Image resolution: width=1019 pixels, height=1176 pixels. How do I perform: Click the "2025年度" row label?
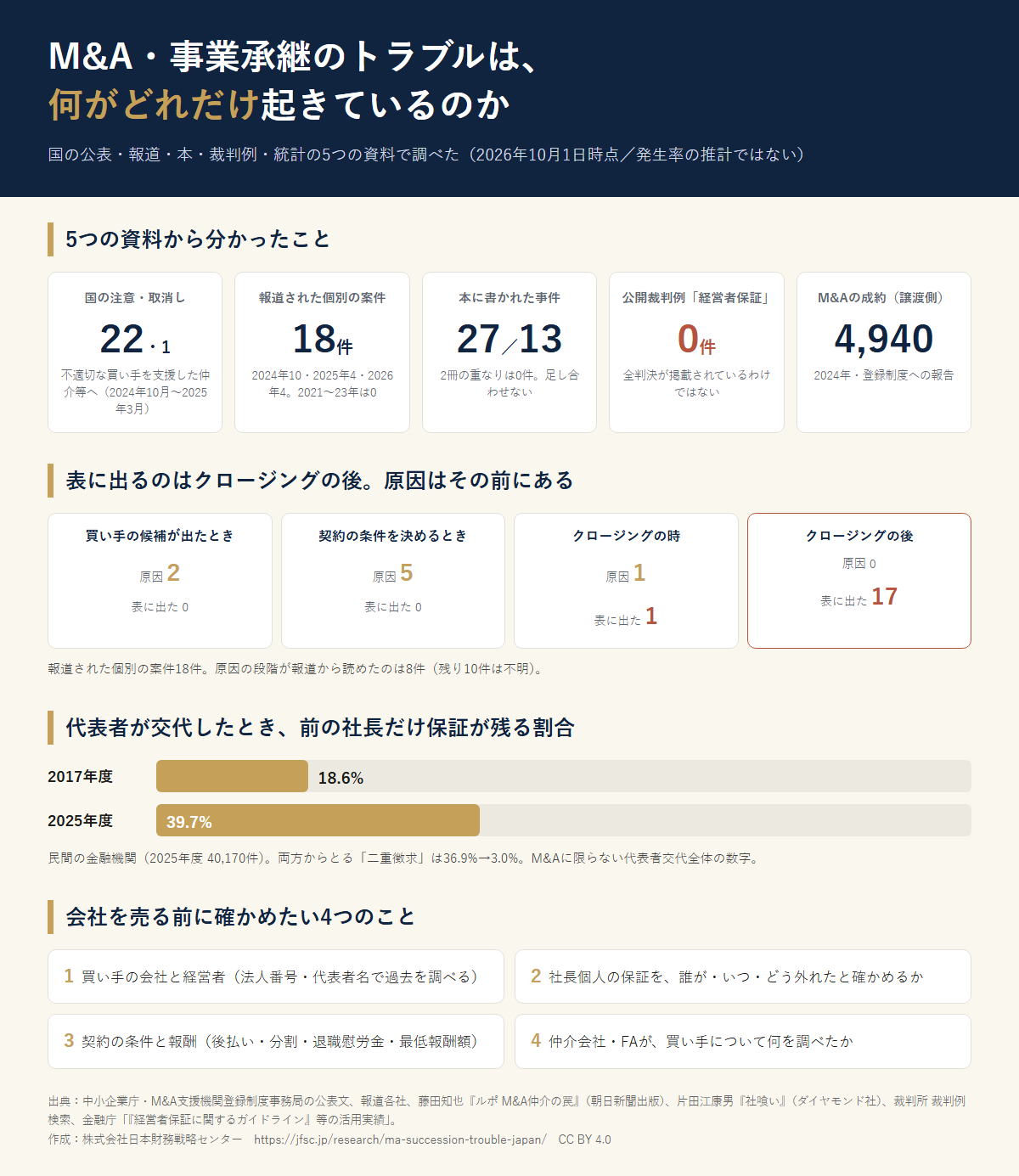[x=81, y=820]
